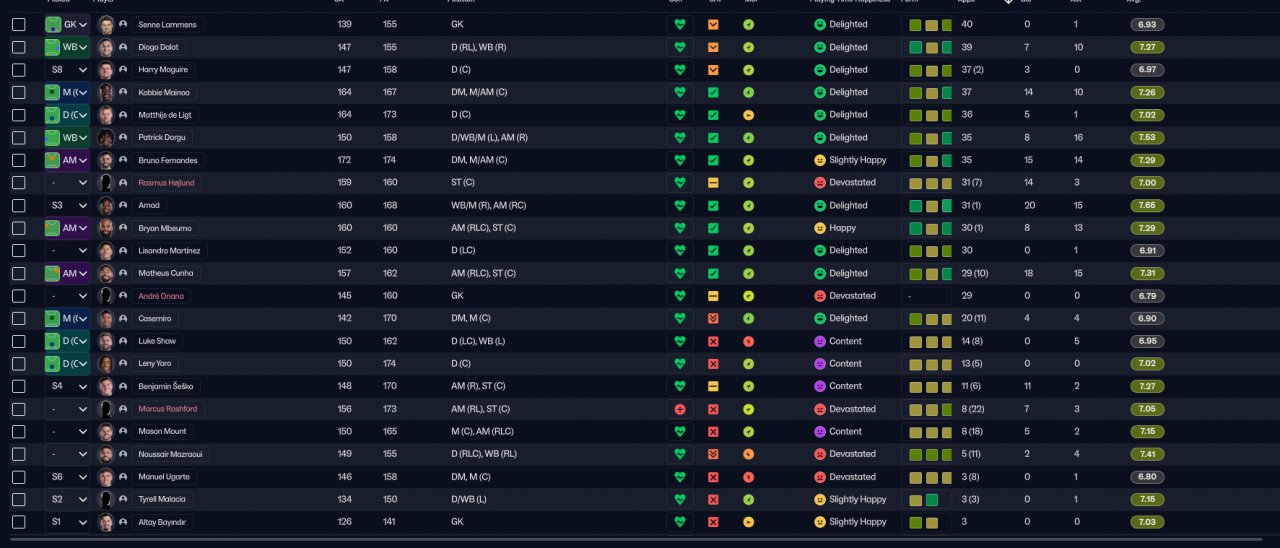Click Leny Yoro's purple Content face icon
The height and width of the screenshot is (548, 1280).
pos(820,364)
